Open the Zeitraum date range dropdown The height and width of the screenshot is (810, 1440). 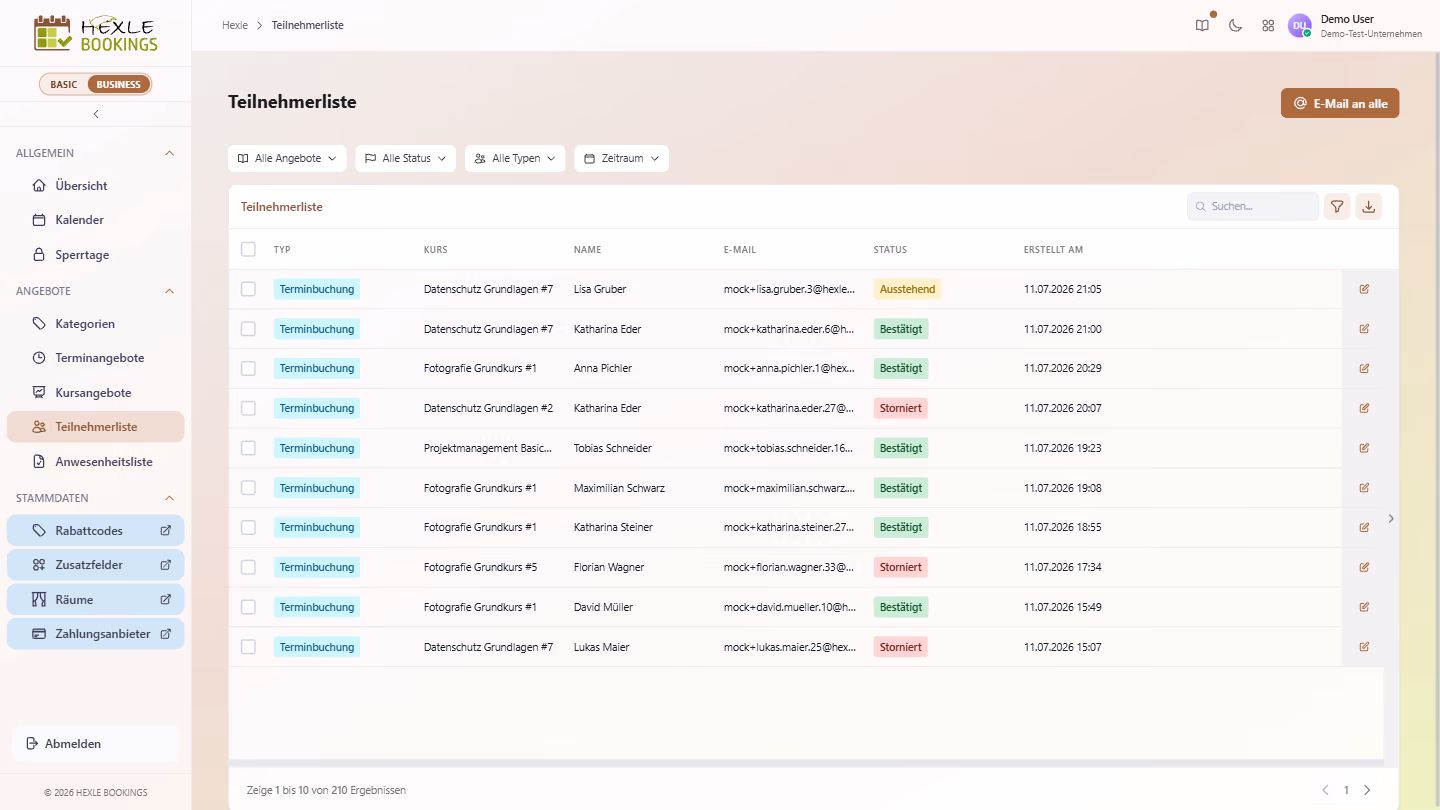621,158
